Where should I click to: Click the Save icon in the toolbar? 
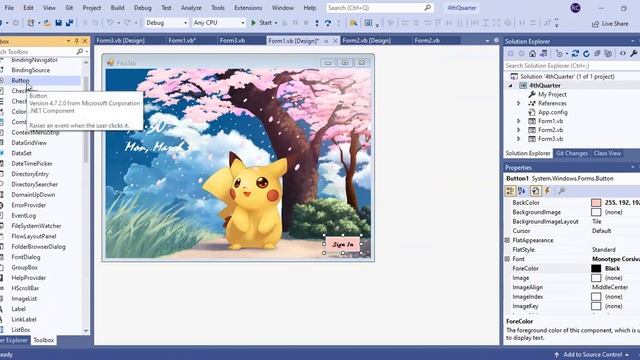tap(58, 23)
